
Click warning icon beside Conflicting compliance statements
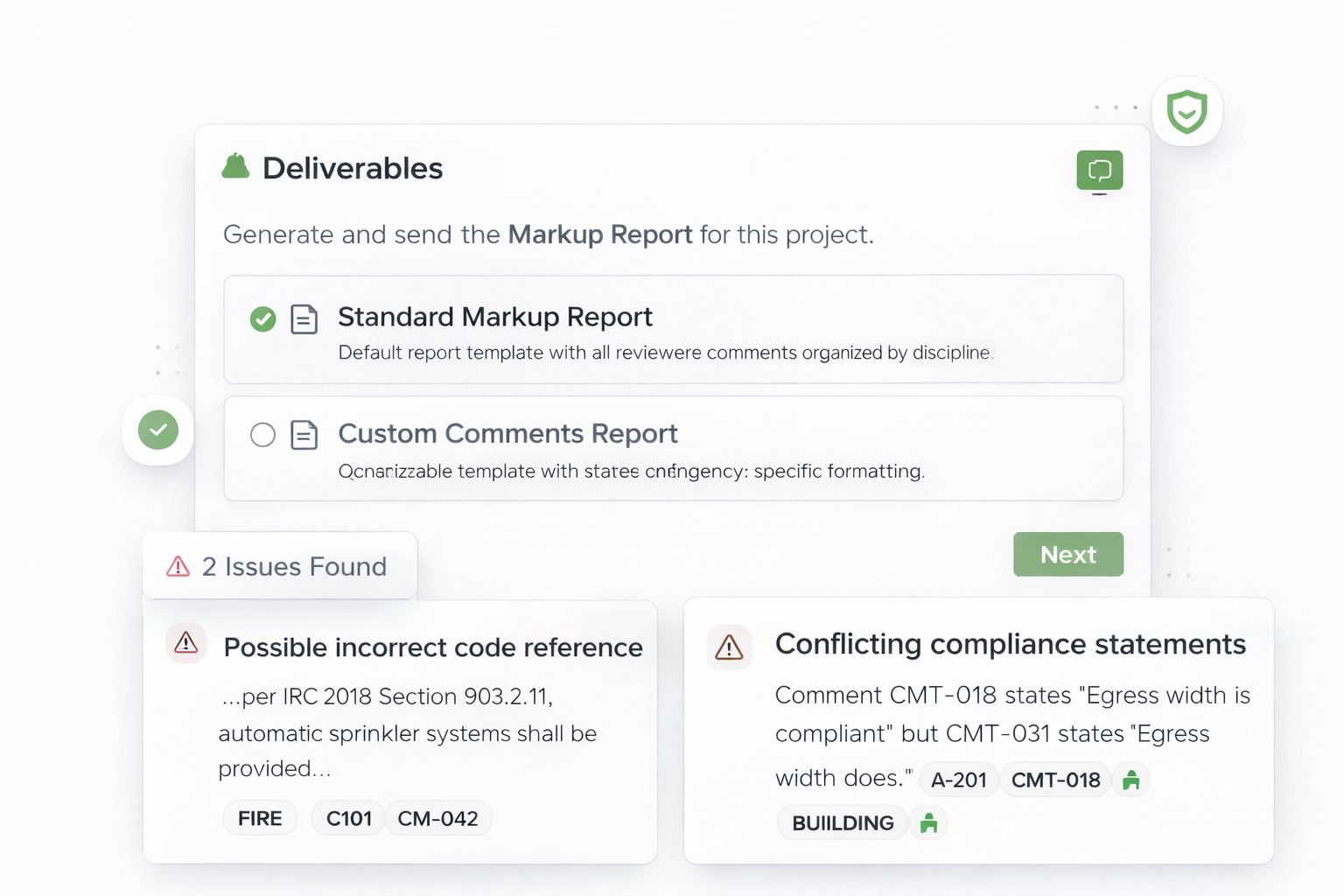coord(729,647)
